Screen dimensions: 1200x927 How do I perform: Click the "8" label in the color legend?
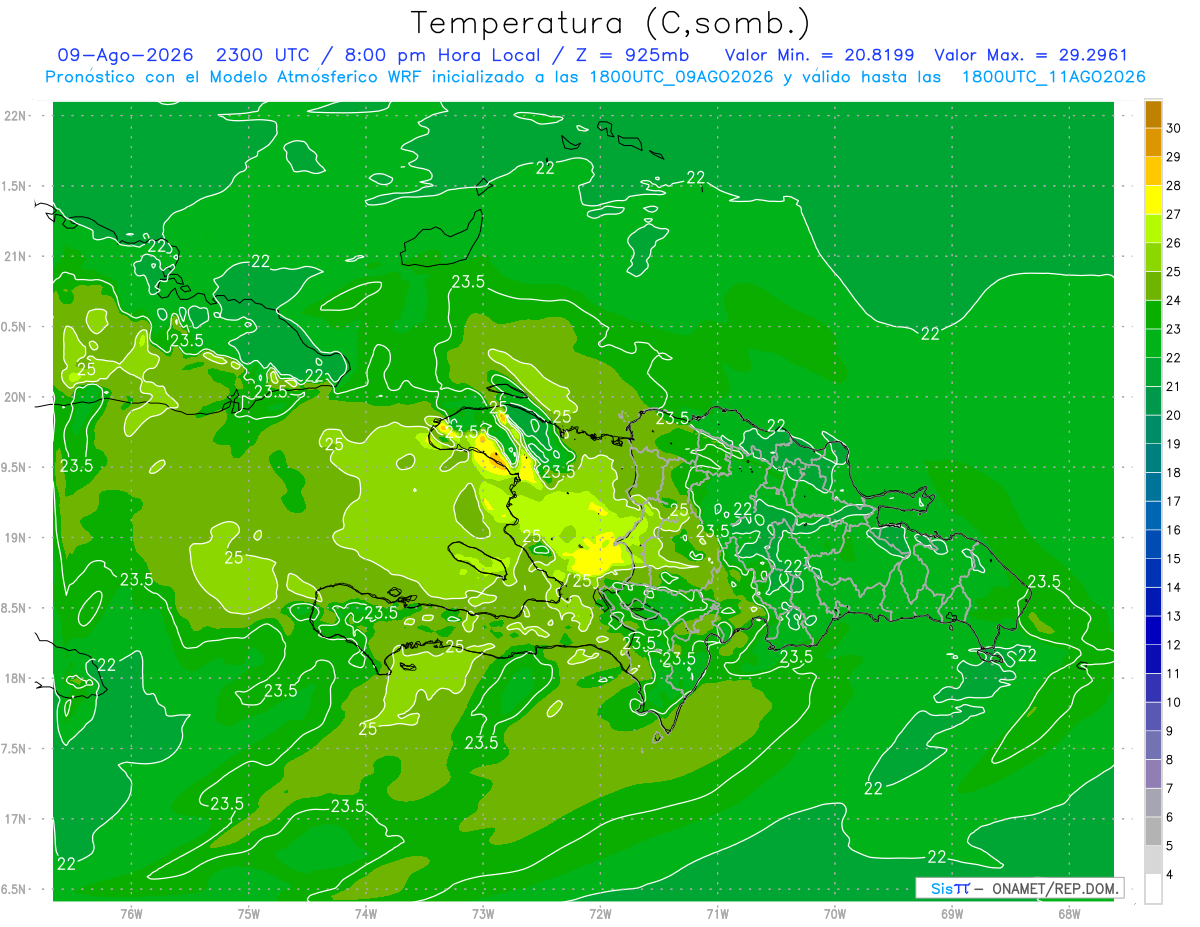coord(1169,760)
